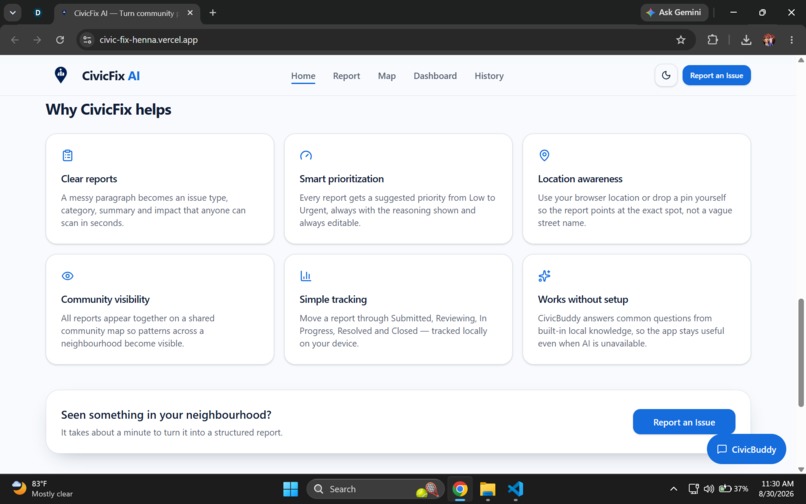Click the browser back arrow
The width and height of the screenshot is (806, 504).
click(x=15, y=40)
